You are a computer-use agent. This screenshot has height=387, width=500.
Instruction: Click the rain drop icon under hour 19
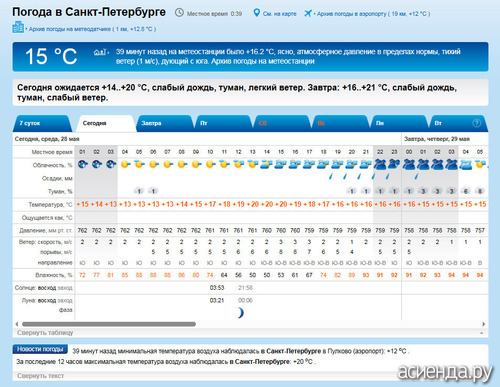[x=331, y=177]
